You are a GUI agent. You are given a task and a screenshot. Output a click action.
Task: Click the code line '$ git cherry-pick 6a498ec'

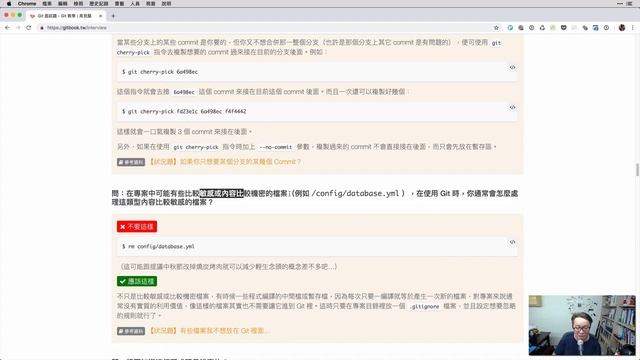point(160,72)
